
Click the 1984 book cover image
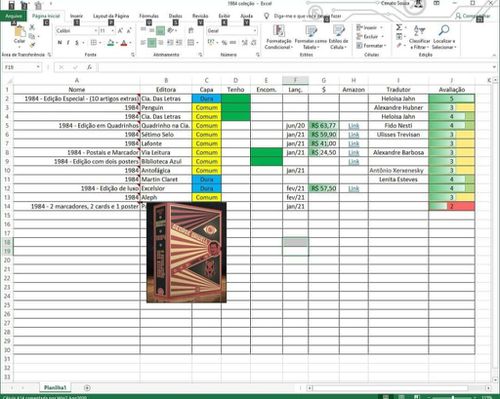pos(186,252)
